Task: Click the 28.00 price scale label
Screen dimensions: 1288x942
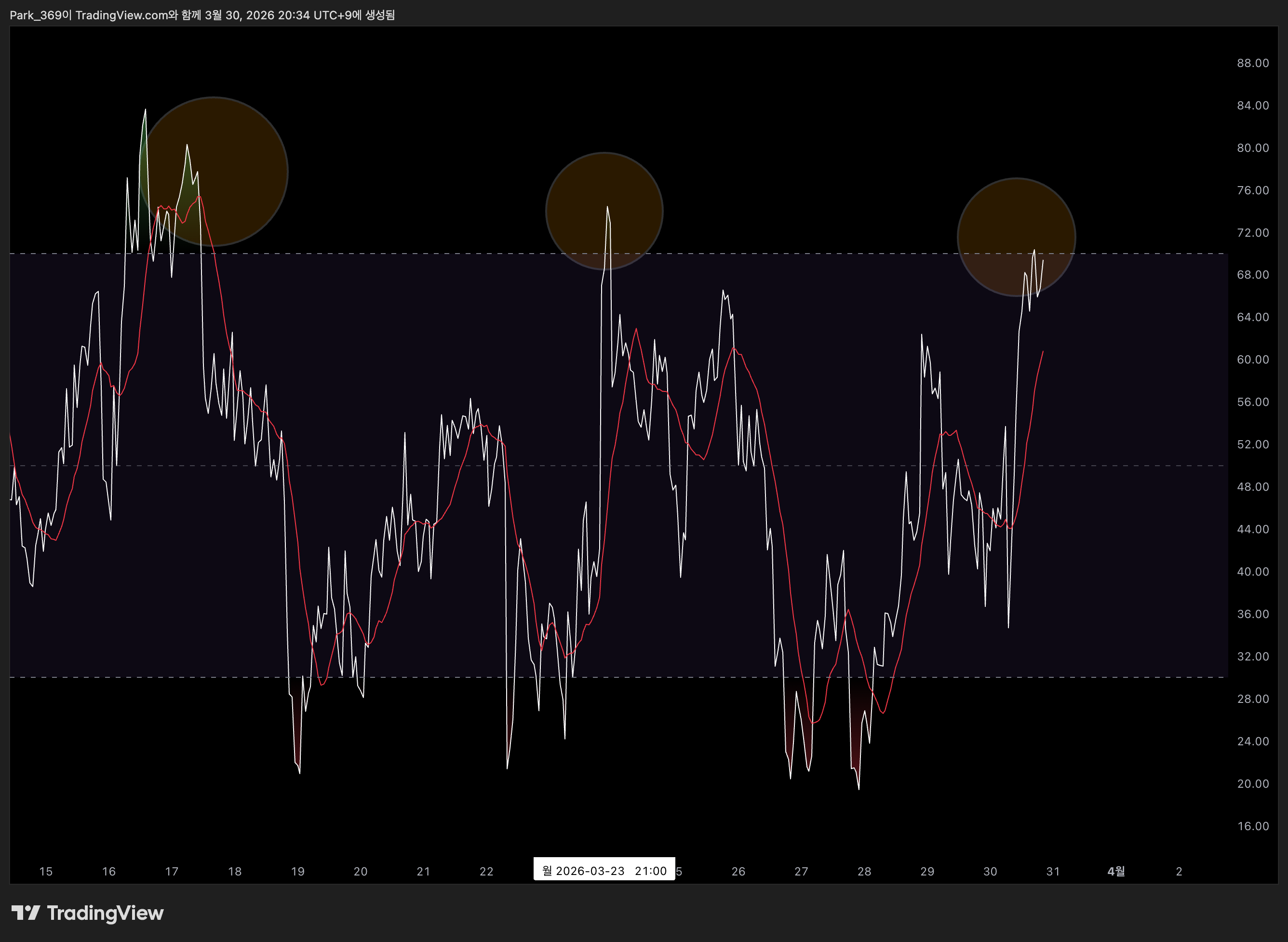Action: click(x=1253, y=699)
